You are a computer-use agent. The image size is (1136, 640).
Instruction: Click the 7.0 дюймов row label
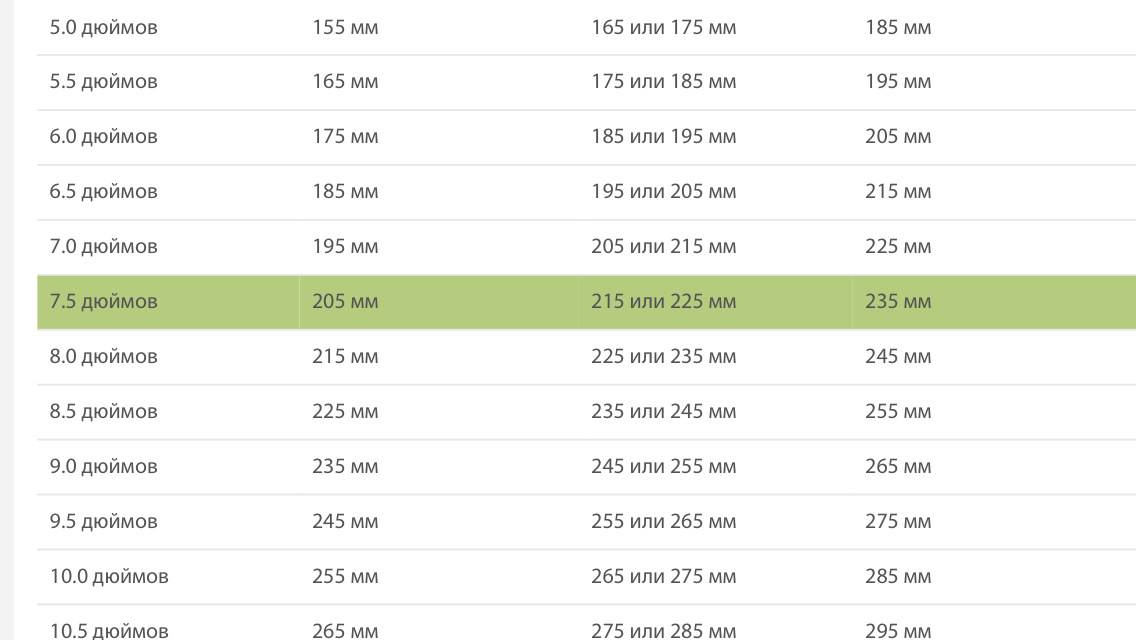(x=104, y=246)
